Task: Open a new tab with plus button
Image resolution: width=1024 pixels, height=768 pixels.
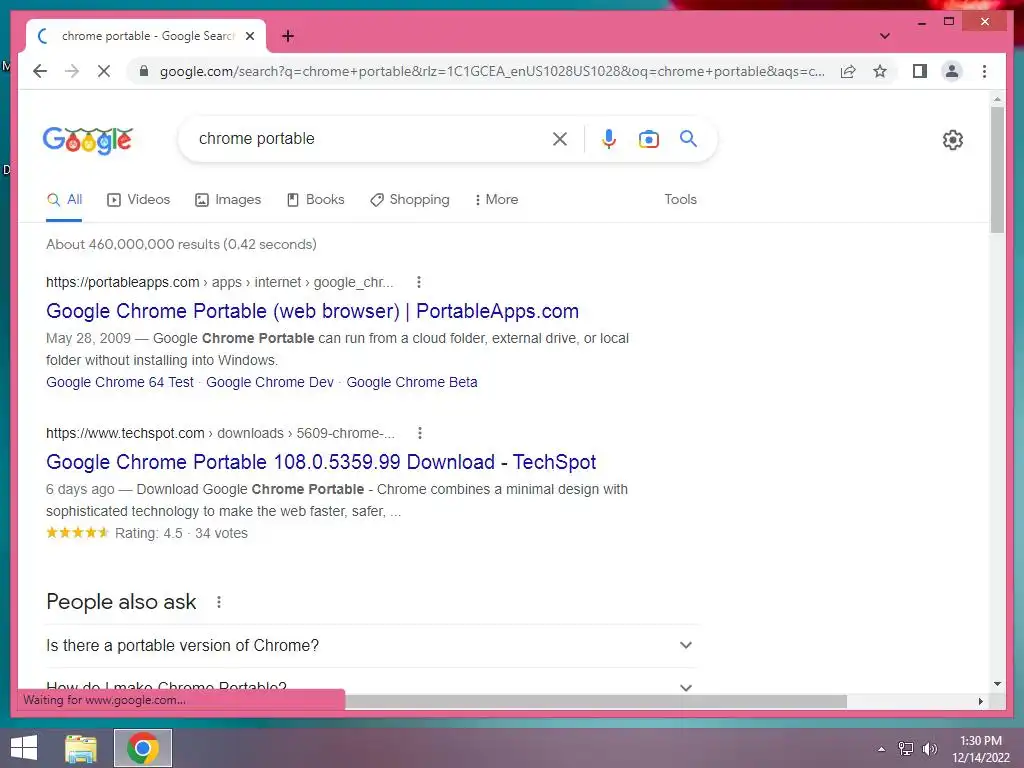Action: point(288,36)
